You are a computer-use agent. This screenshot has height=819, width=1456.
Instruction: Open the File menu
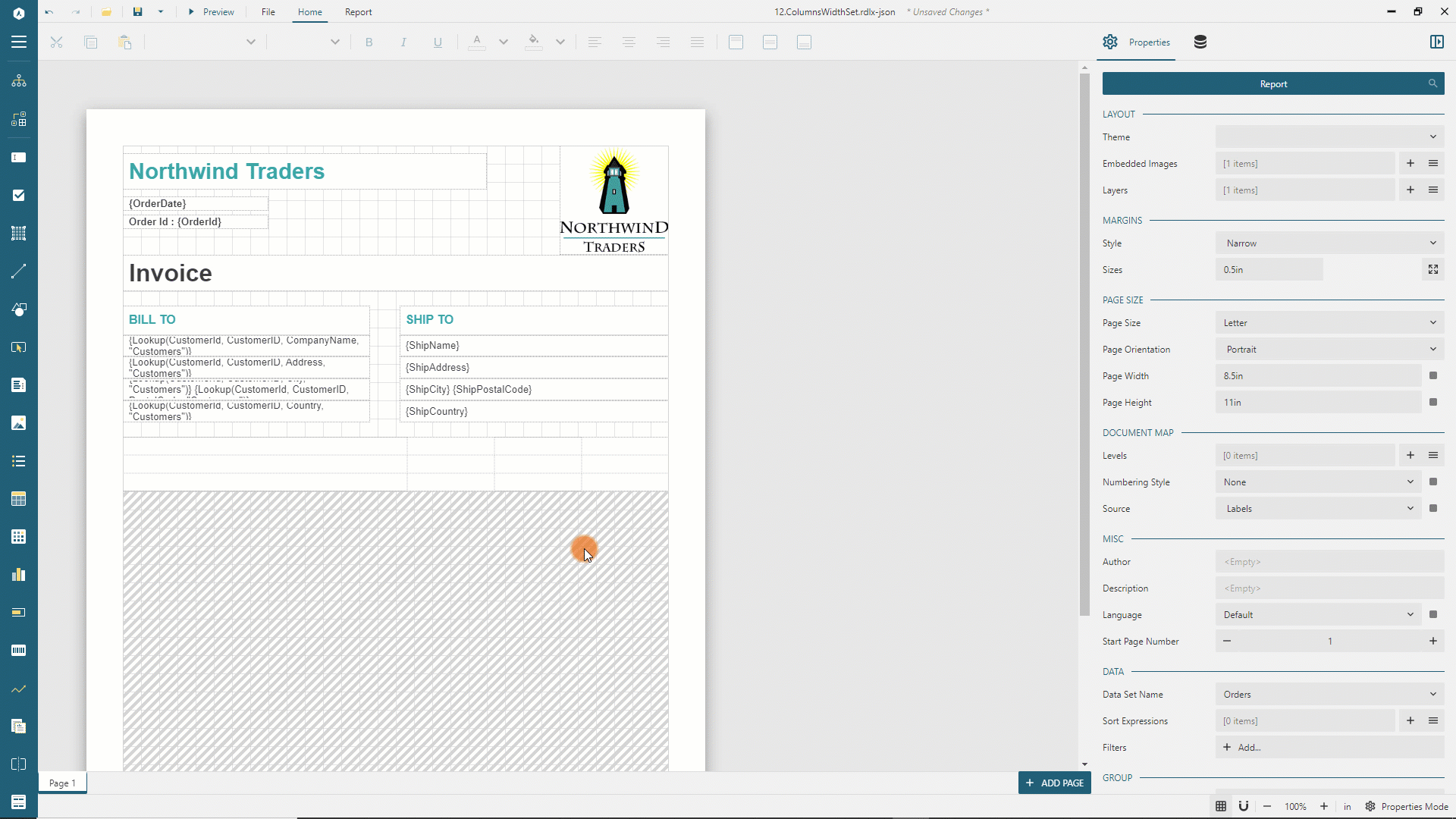pos(268,12)
